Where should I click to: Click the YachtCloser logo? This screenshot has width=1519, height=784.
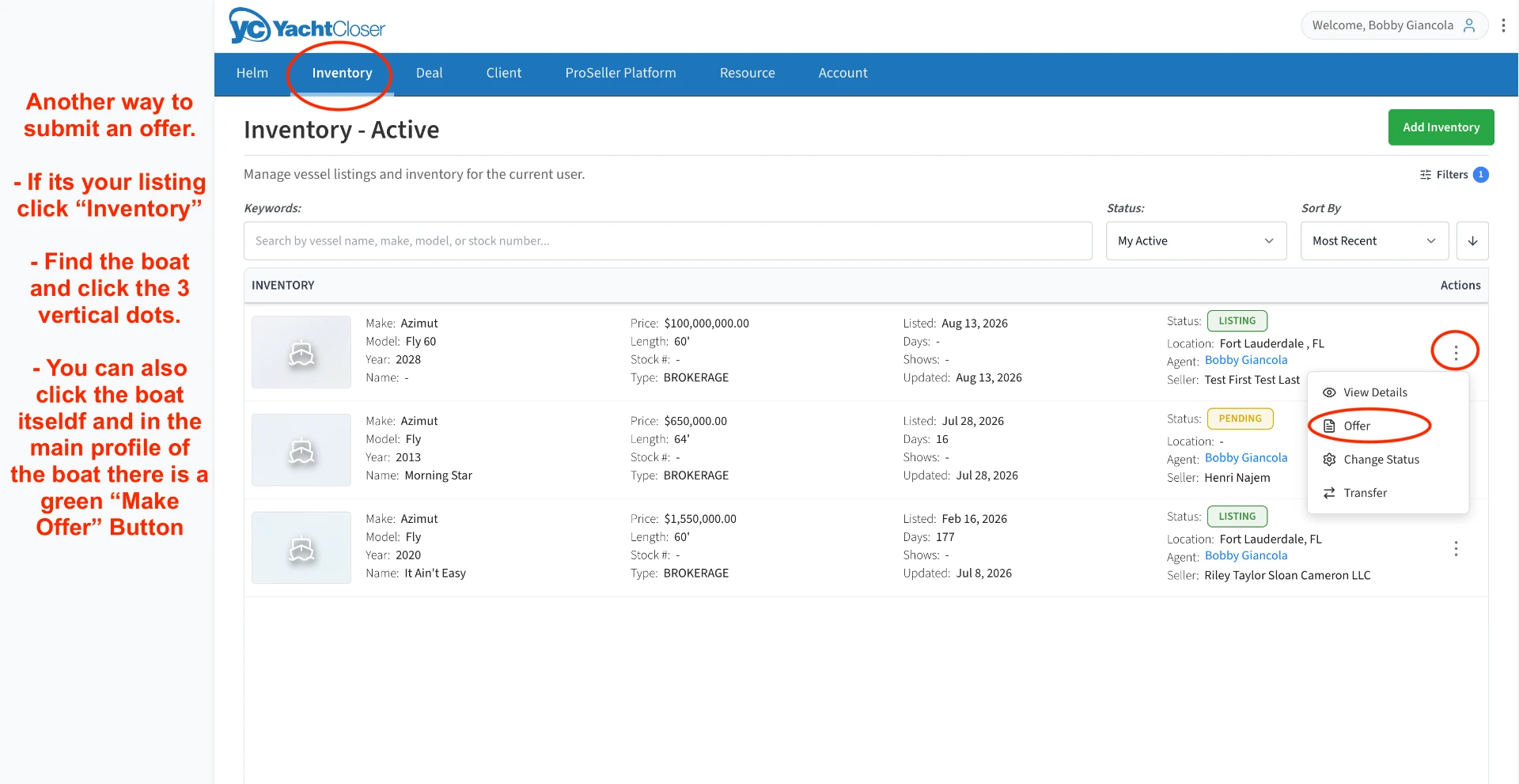point(307,27)
